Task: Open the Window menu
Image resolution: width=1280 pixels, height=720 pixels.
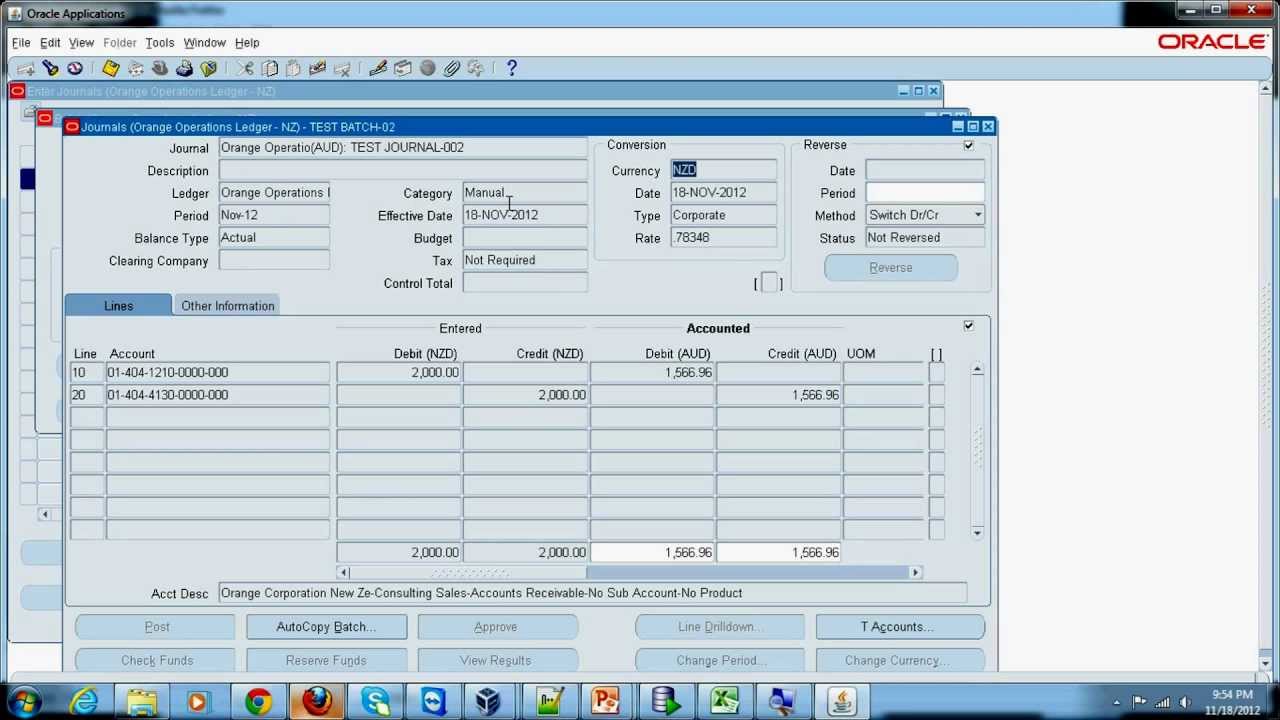Action: point(204,43)
